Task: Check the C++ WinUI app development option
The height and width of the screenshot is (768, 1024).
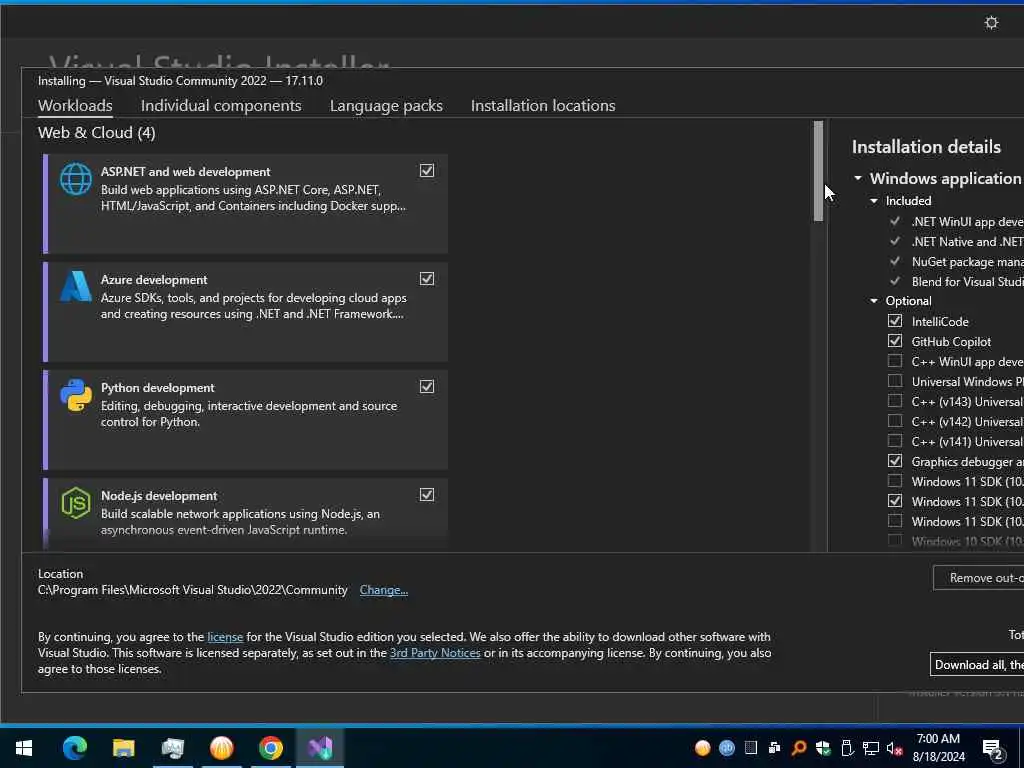Action: (x=895, y=361)
